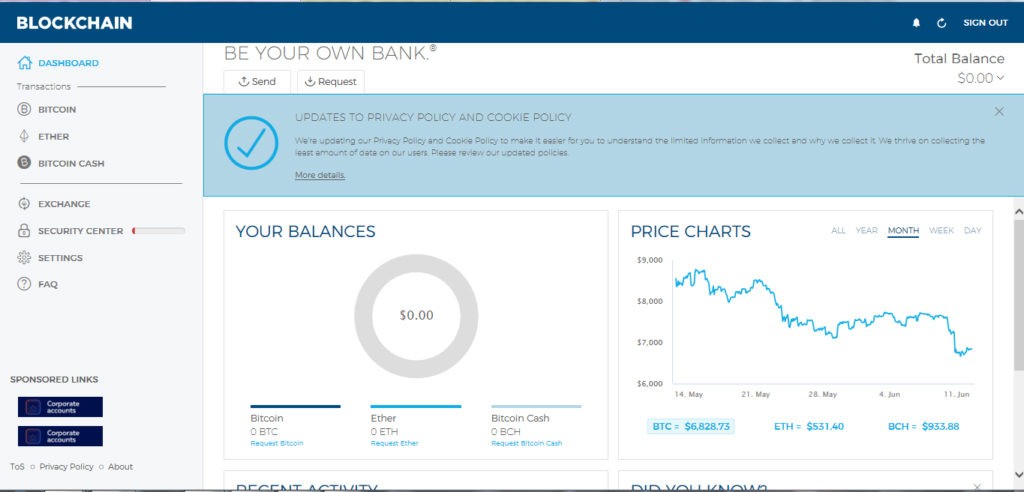Image resolution: width=1024 pixels, height=492 pixels.
Task: Switch price chart to YEAR
Action: pyautogui.click(x=867, y=231)
